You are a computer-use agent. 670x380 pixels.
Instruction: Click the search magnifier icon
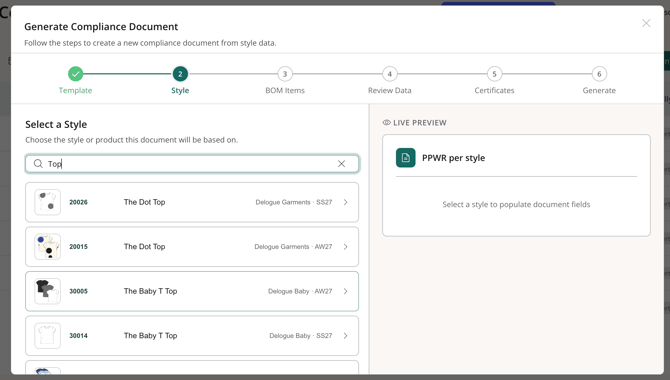point(38,164)
